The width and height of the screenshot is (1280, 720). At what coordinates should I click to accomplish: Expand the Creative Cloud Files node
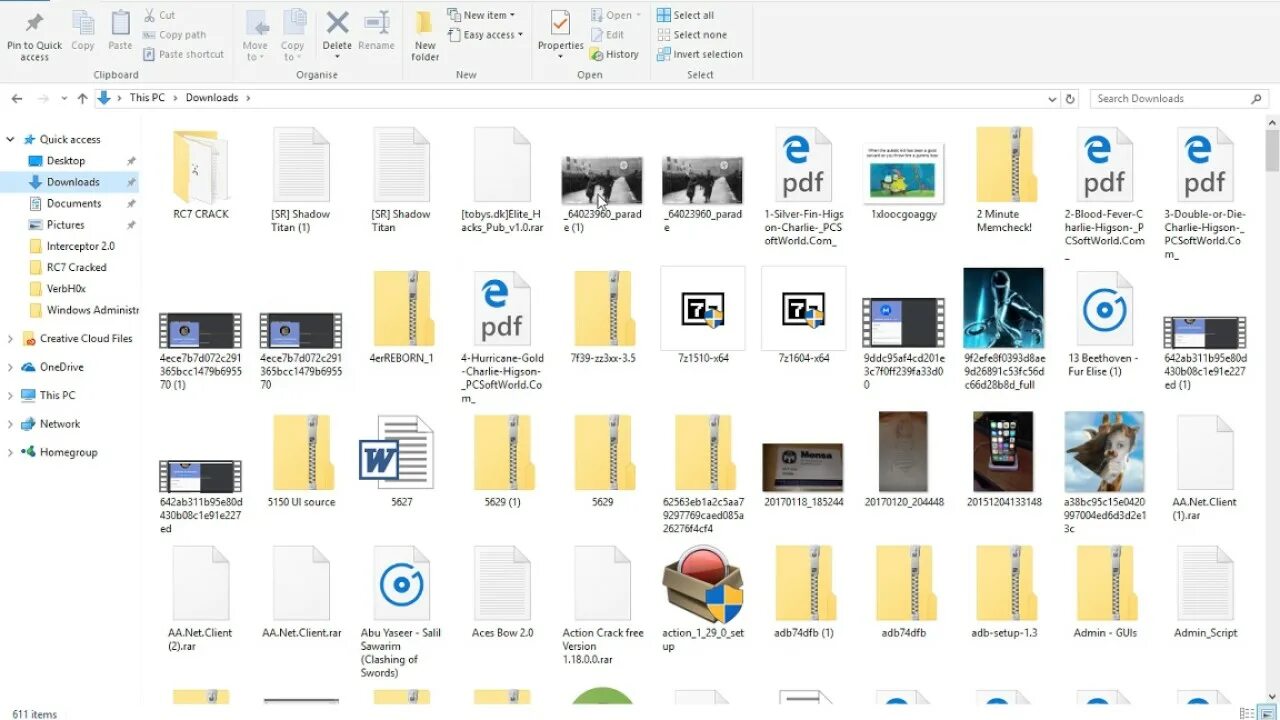[11, 339]
